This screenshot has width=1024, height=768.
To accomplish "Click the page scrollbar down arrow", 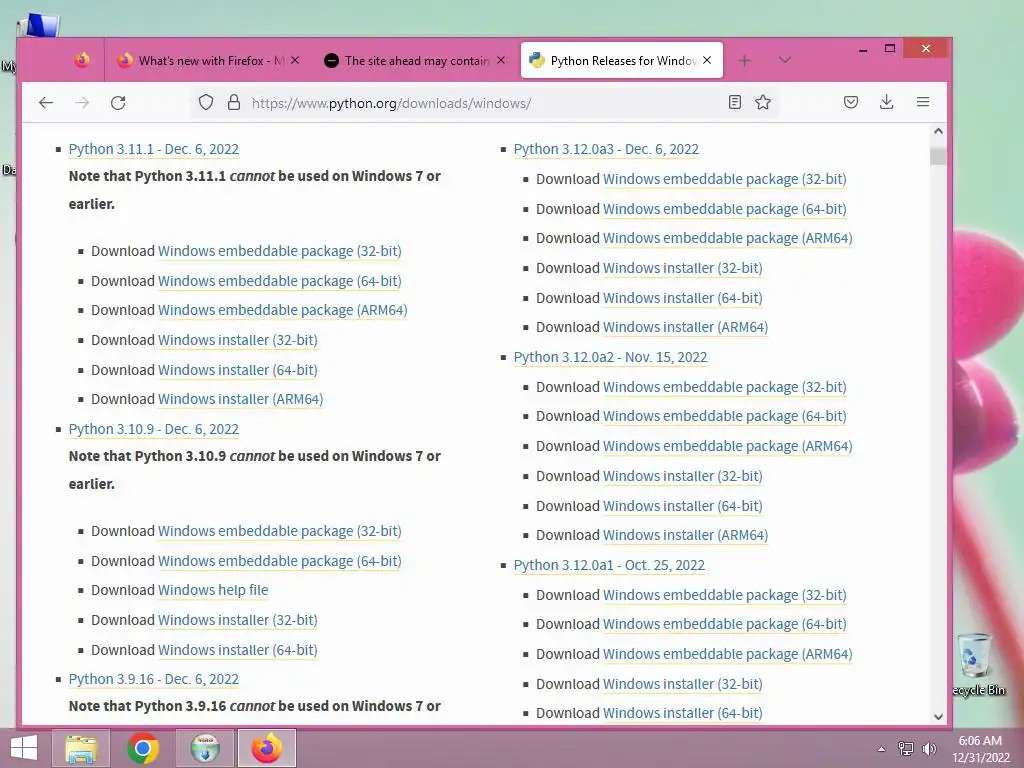I will (938, 716).
